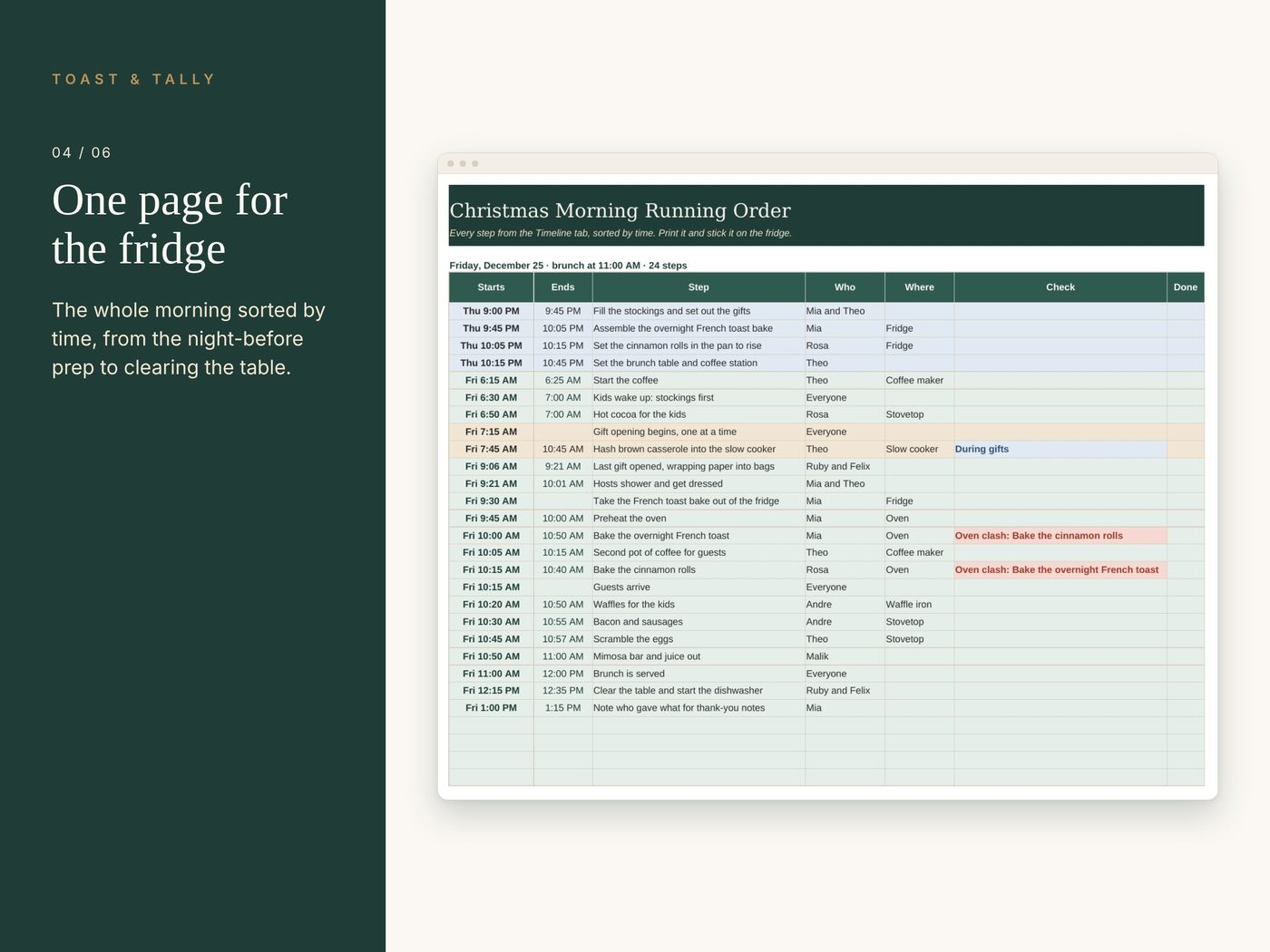Click 'Waffles for the kids' cell

pyautogui.click(x=698, y=605)
